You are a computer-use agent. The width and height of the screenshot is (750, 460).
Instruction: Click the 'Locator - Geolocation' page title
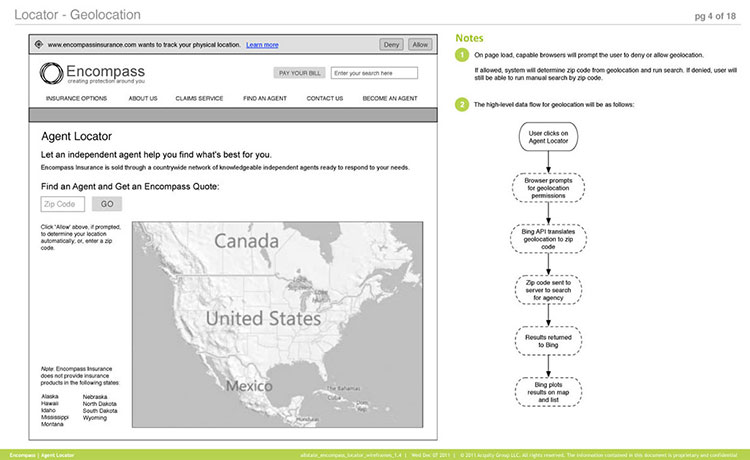tap(77, 15)
